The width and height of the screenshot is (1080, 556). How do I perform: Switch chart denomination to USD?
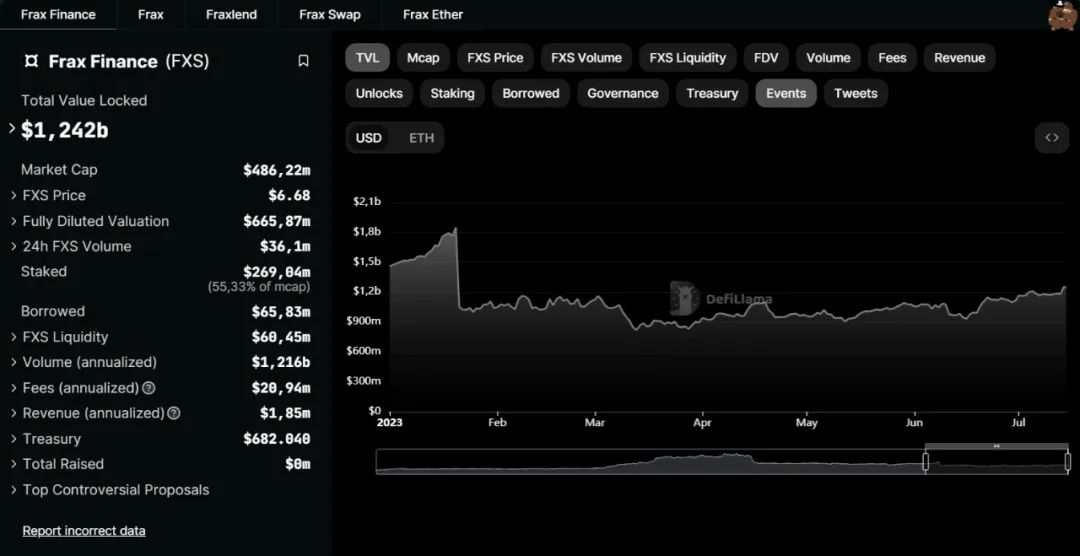[x=368, y=138]
